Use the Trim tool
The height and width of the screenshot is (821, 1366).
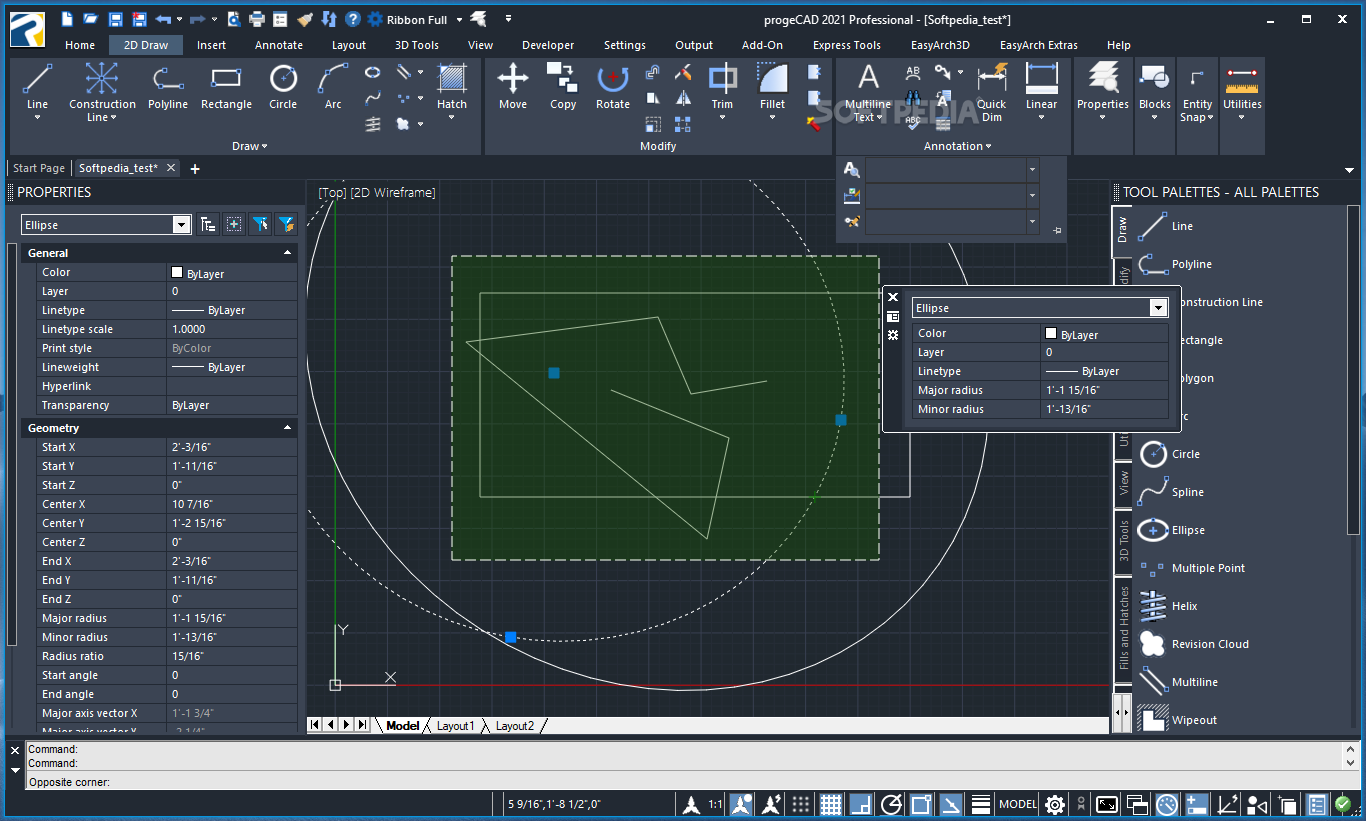722,86
